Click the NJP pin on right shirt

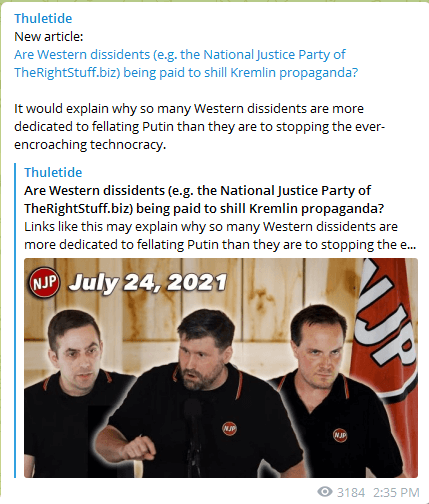(340, 435)
